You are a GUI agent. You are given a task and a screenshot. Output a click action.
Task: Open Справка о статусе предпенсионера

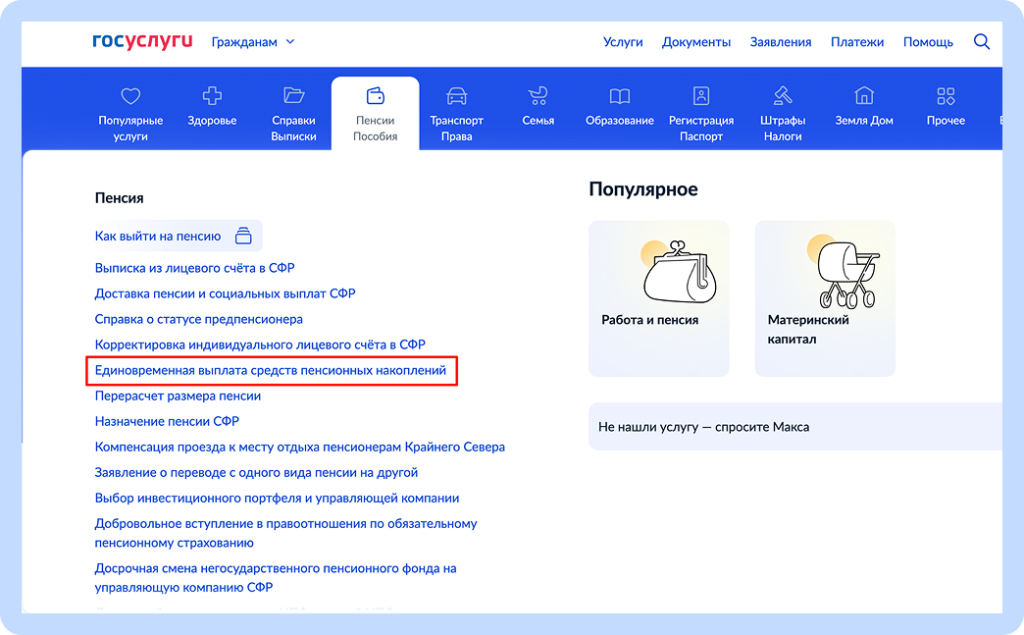point(199,319)
